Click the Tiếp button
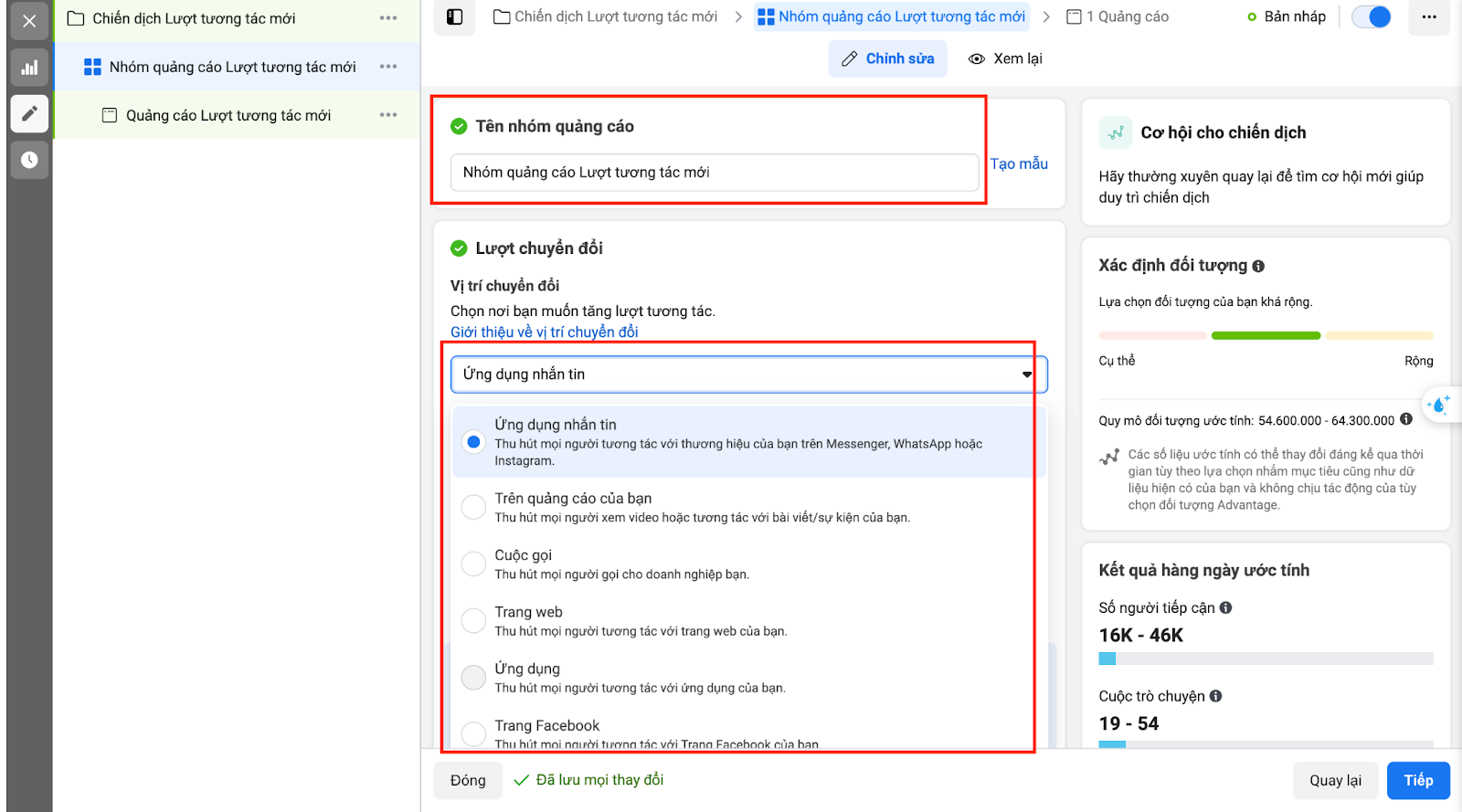Viewport: 1462px width, 812px height. [x=1418, y=780]
